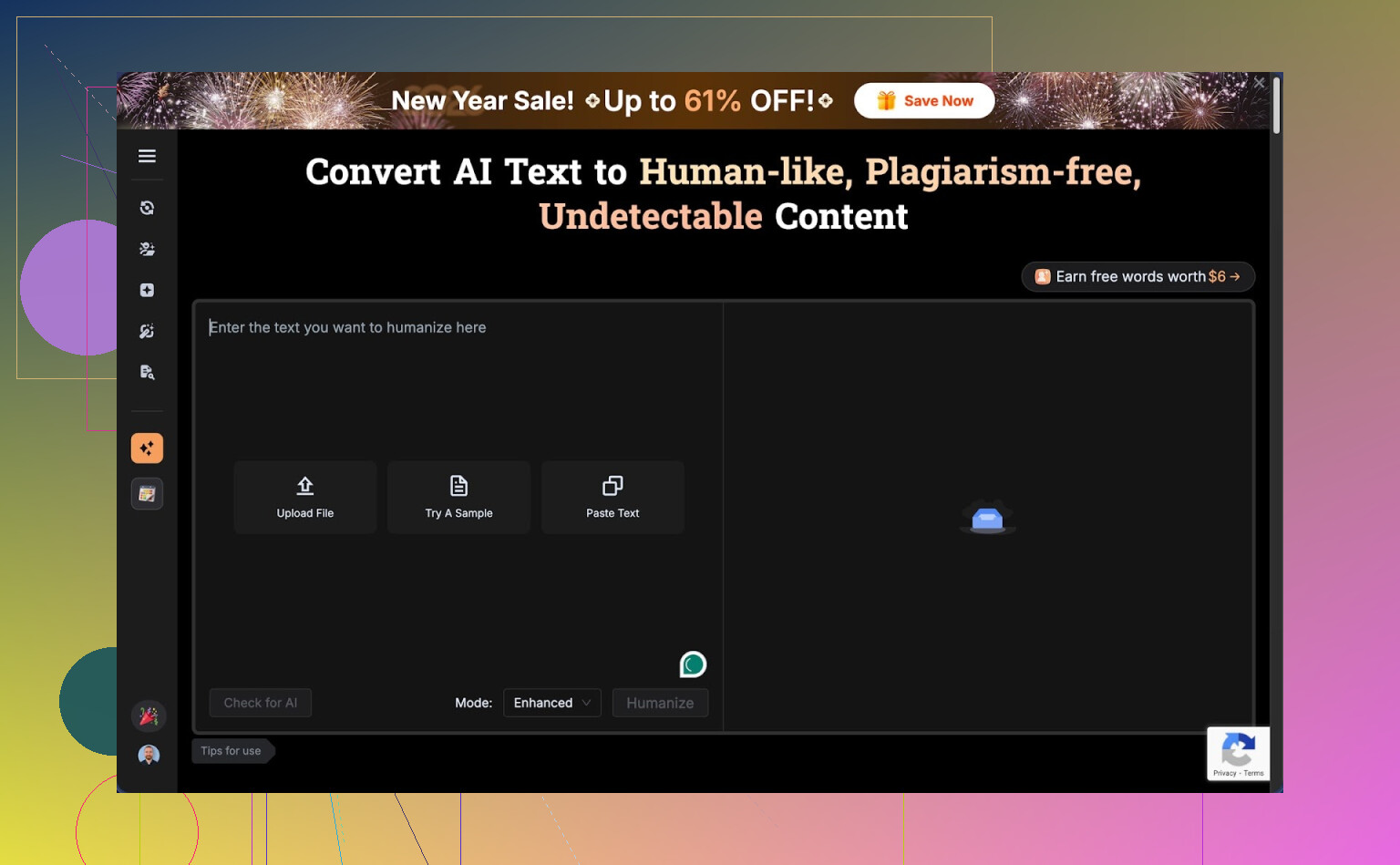
Task: Click the party popper icon
Action: (x=149, y=716)
